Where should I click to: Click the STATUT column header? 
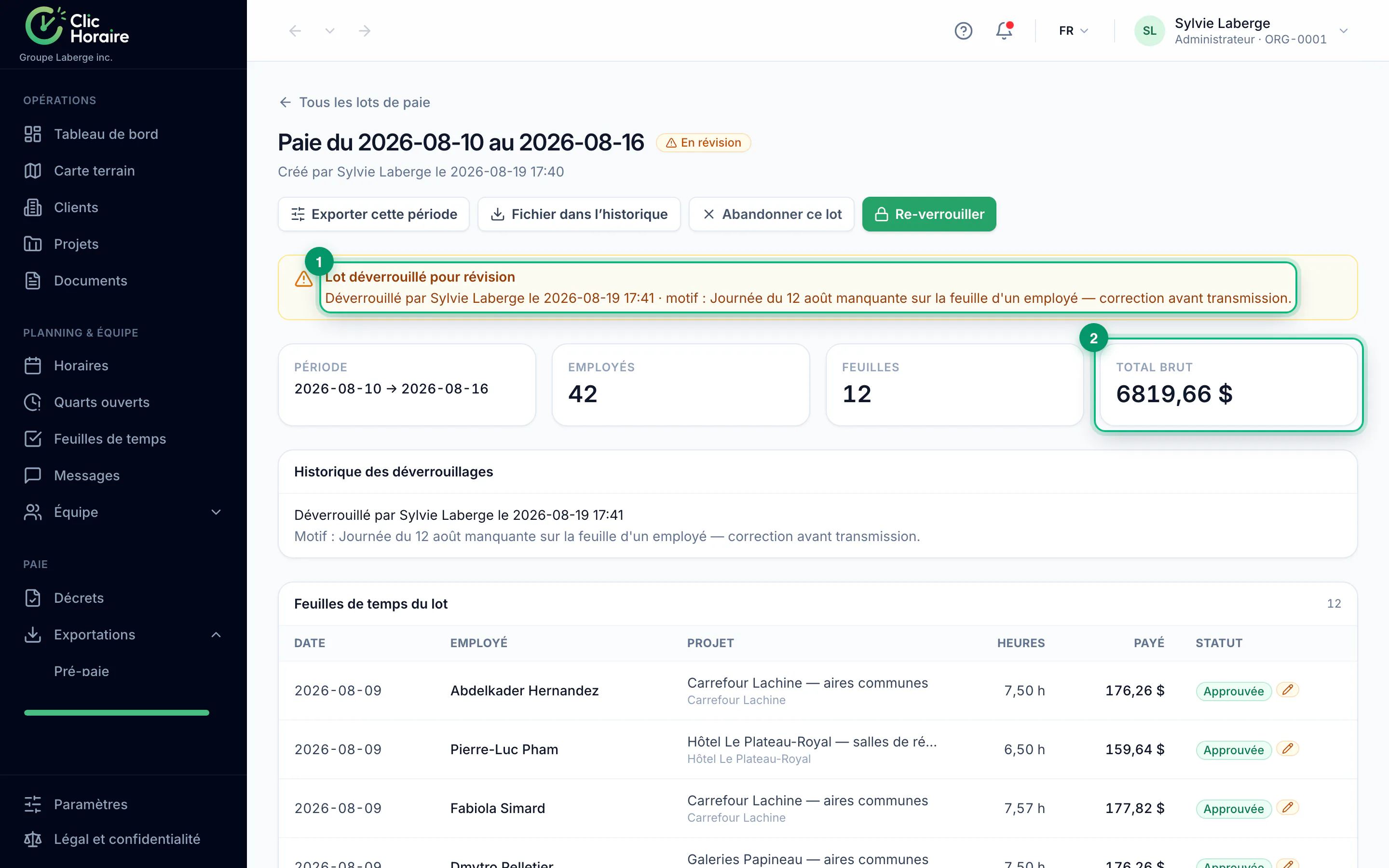1219,643
